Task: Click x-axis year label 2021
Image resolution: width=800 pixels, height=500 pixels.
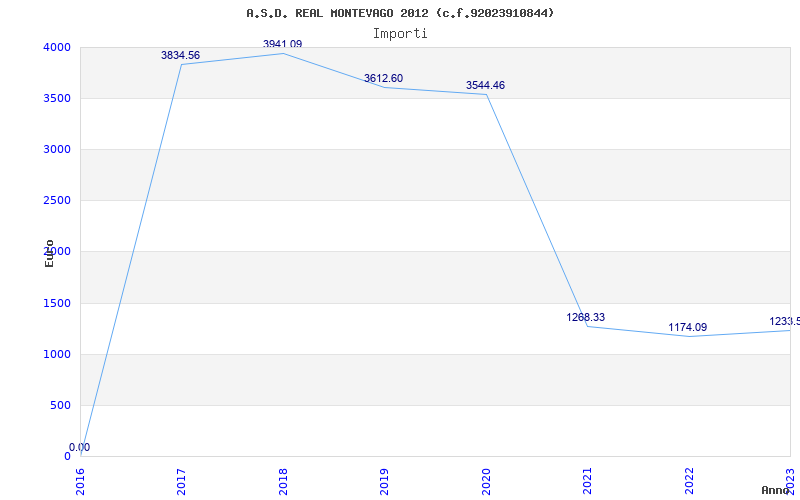Action: (587, 482)
